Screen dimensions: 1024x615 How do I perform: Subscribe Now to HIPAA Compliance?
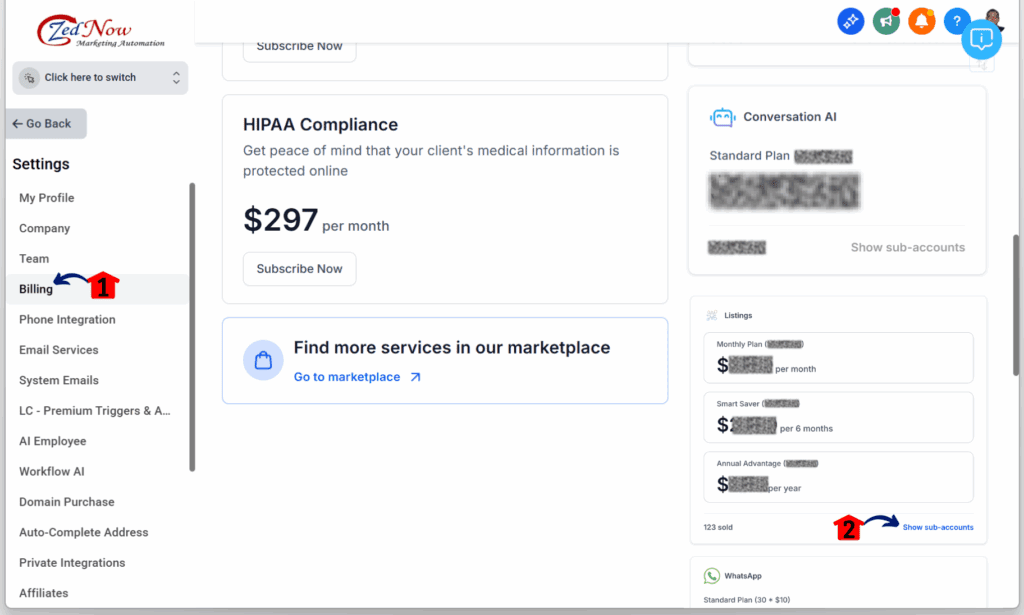point(300,269)
